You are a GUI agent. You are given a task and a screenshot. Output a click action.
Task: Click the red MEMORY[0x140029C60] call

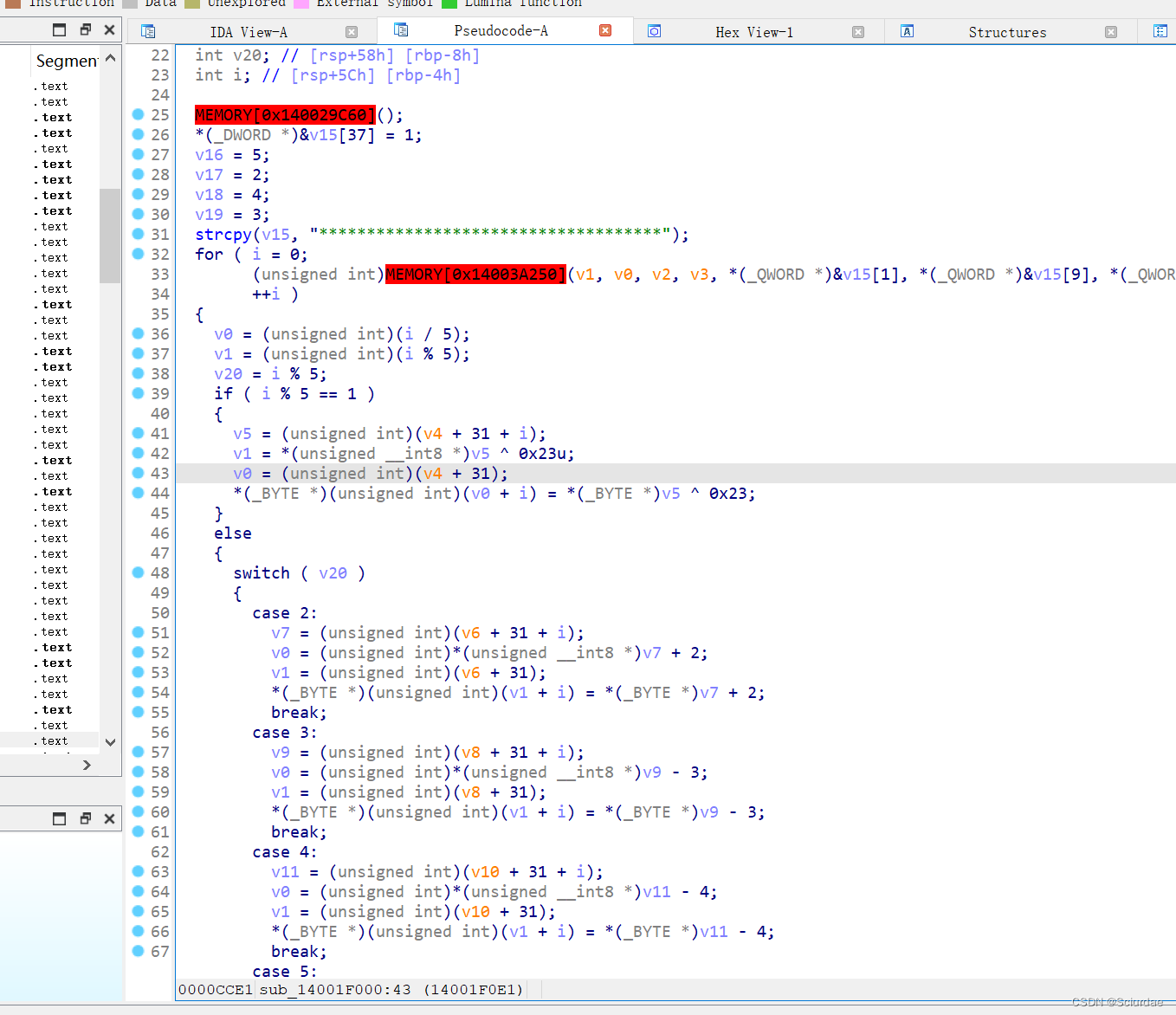[285, 115]
